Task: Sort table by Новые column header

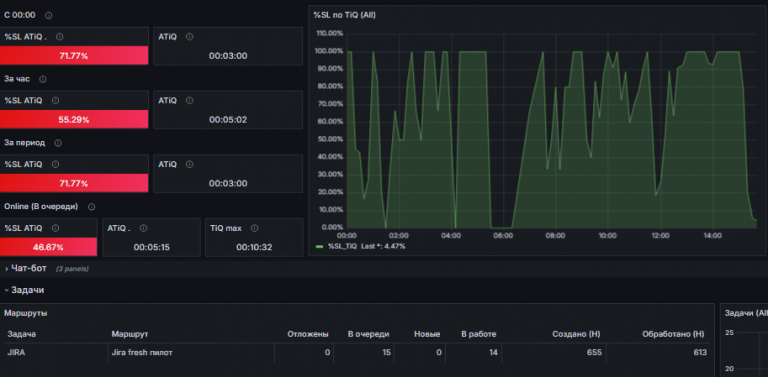Action: [x=427, y=334]
